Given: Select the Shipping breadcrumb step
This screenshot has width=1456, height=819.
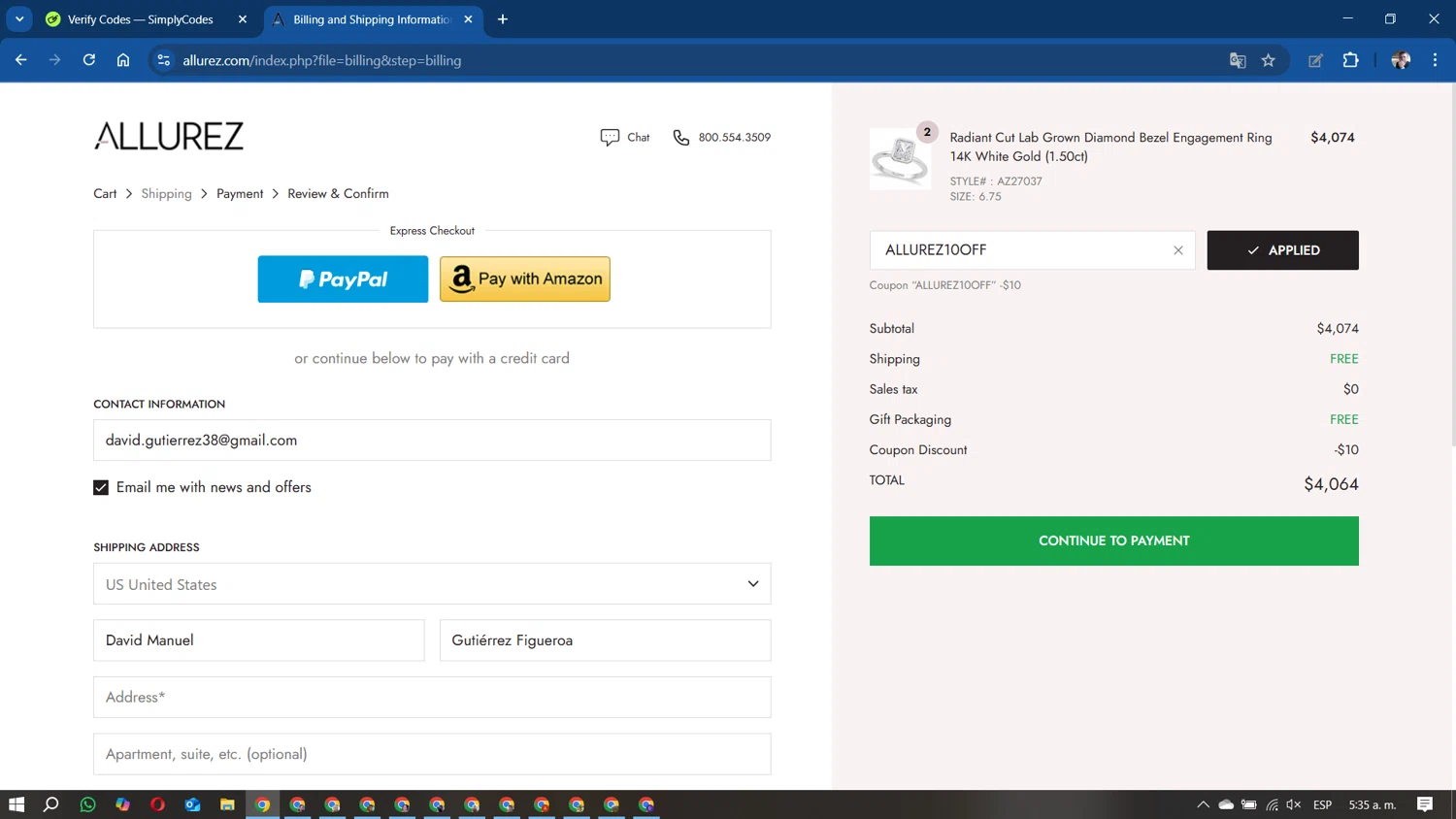Looking at the screenshot, I should coord(166,194).
